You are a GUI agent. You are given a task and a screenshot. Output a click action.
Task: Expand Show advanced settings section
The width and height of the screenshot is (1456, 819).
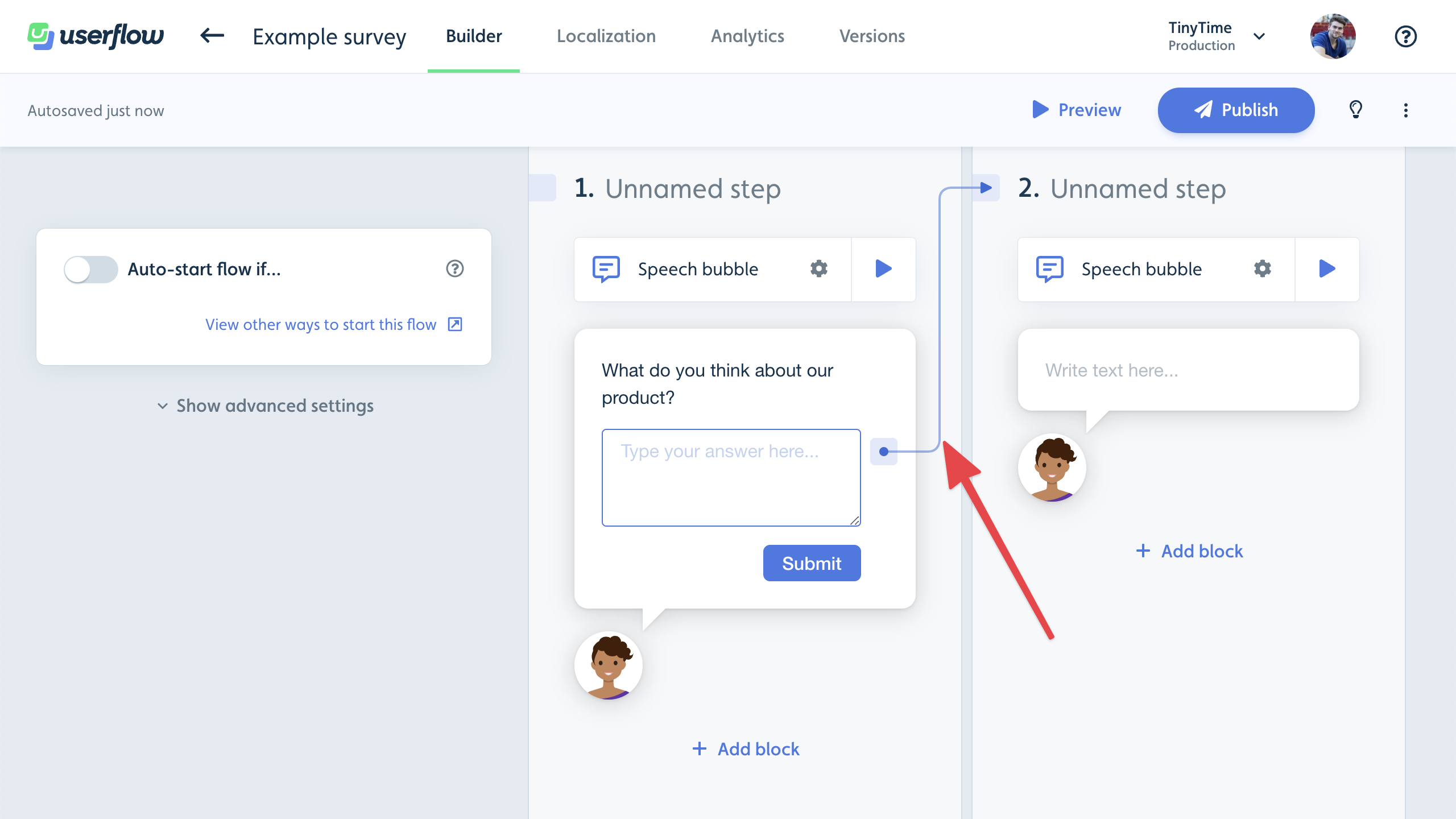pyautogui.click(x=264, y=405)
